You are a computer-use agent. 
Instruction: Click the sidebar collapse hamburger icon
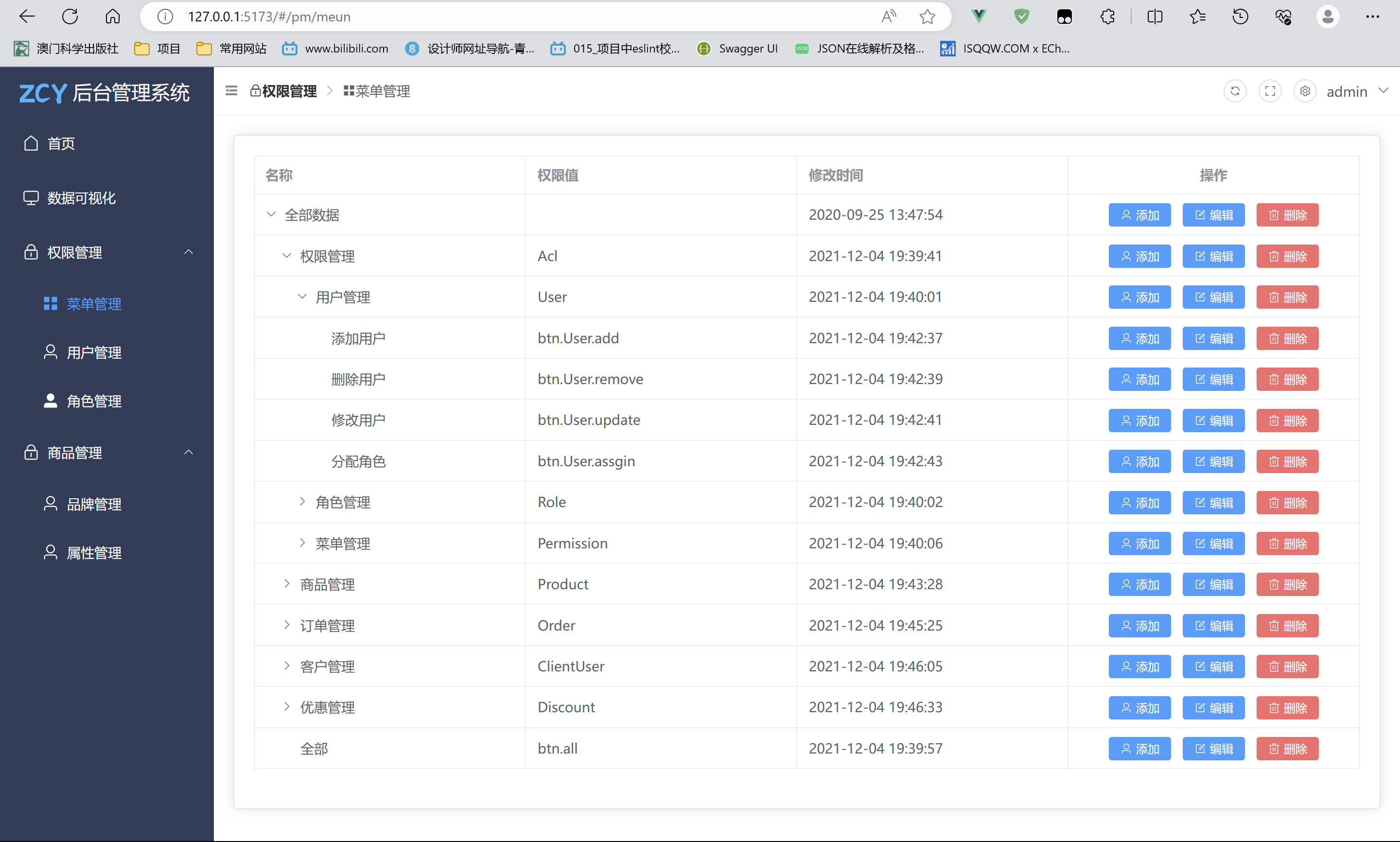click(x=231, y=91)
